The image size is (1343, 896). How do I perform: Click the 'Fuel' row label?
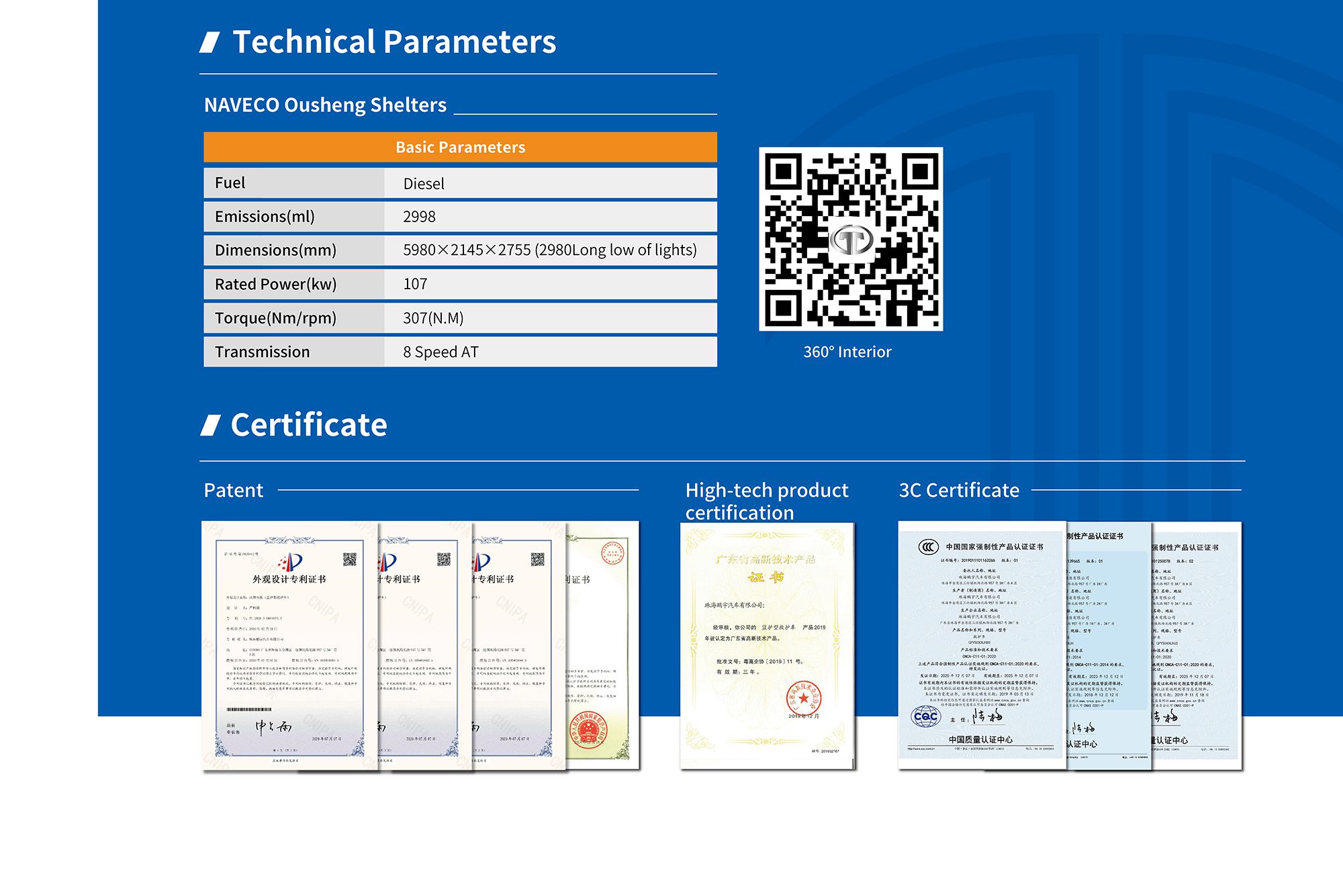pos(230,183)
